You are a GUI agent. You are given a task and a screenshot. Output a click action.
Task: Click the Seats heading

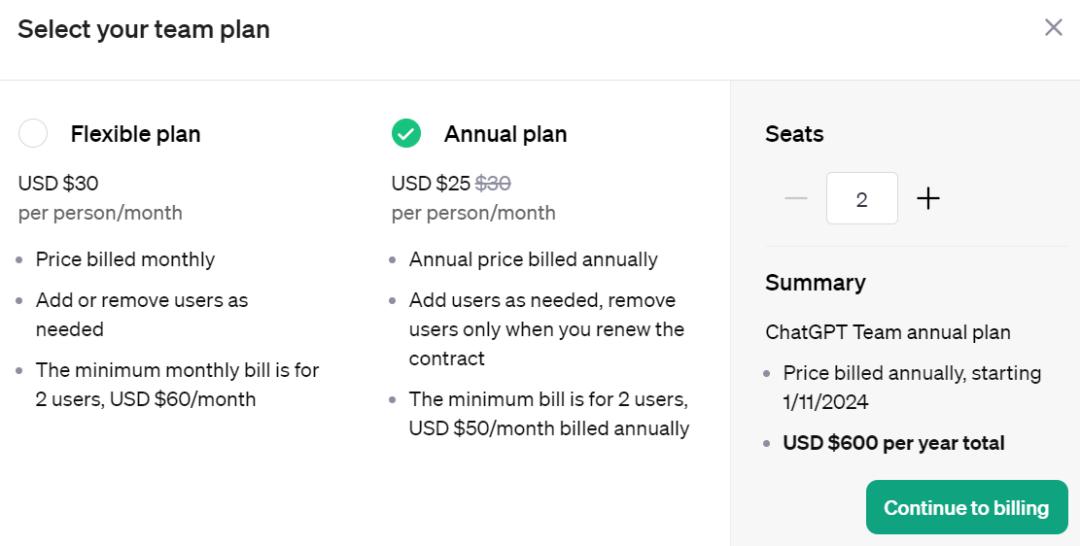pyautogui.click(x=794, y=134)
